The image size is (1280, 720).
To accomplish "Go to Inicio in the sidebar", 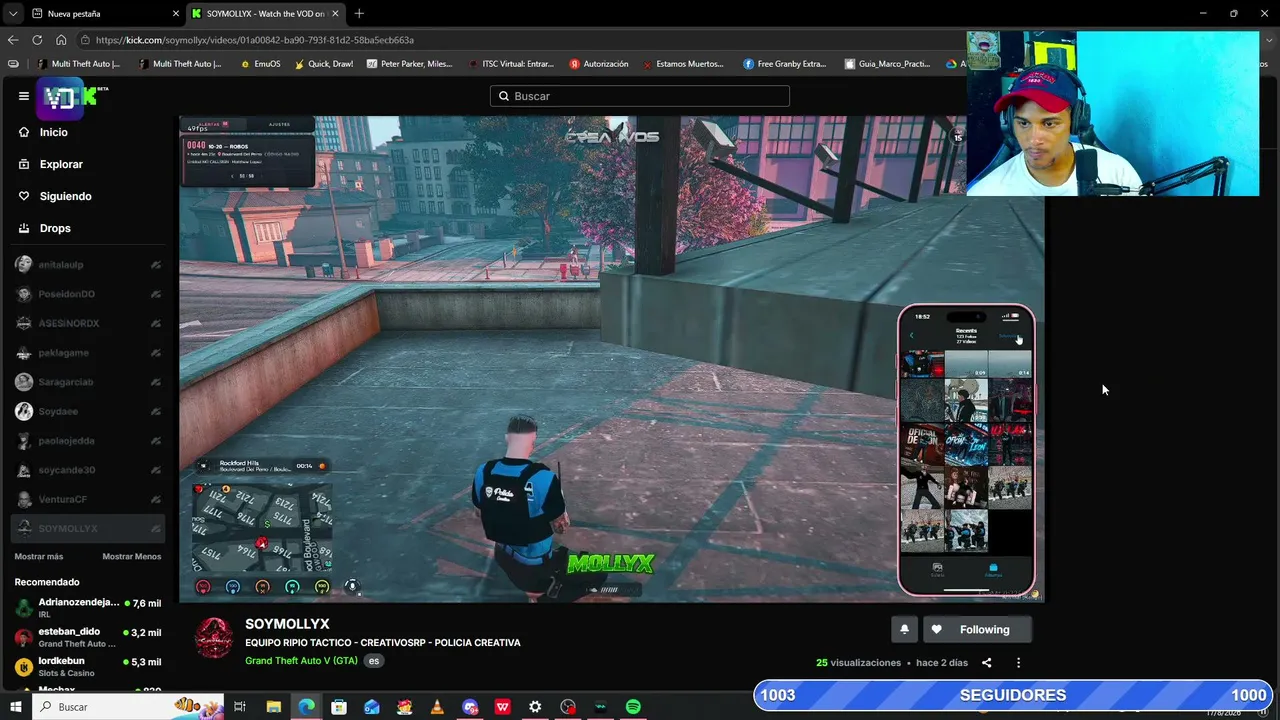I will point(54,132).
